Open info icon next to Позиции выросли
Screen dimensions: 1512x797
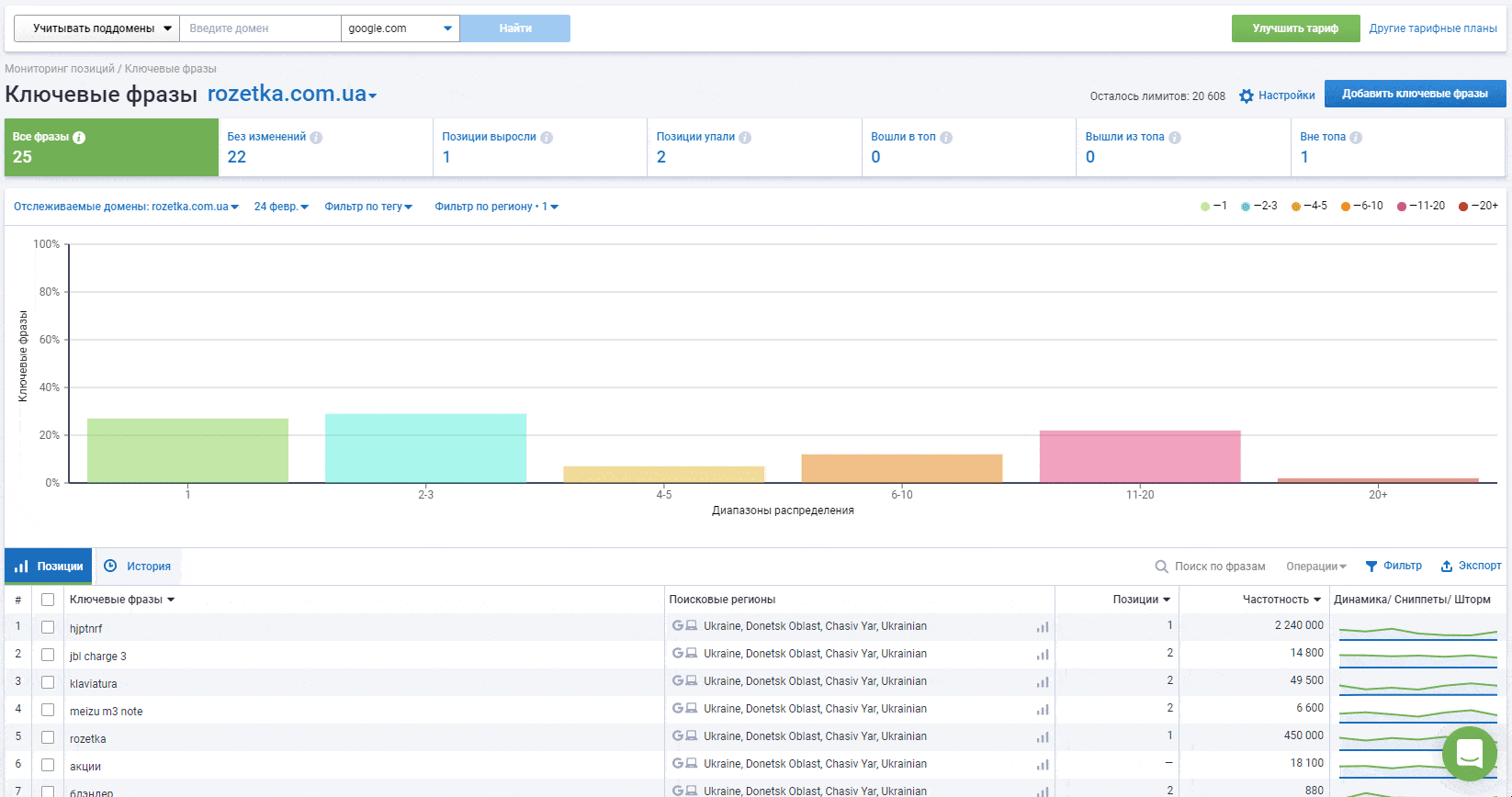pos(547,138)
